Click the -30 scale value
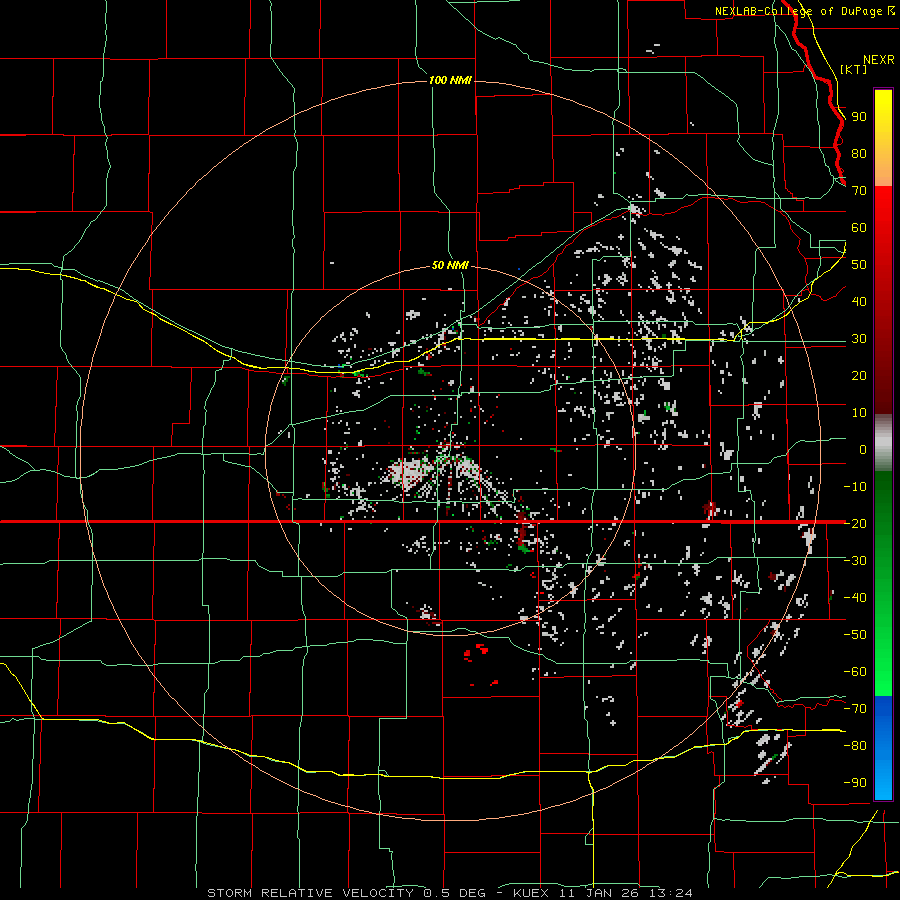 (x=855, y=561)
